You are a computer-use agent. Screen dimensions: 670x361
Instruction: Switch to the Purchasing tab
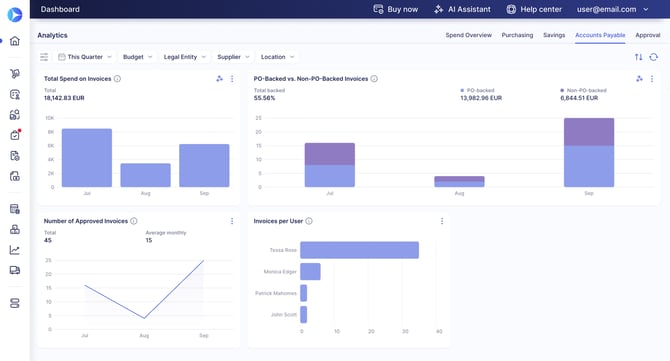pyautogui.click(x=517, y=35)
